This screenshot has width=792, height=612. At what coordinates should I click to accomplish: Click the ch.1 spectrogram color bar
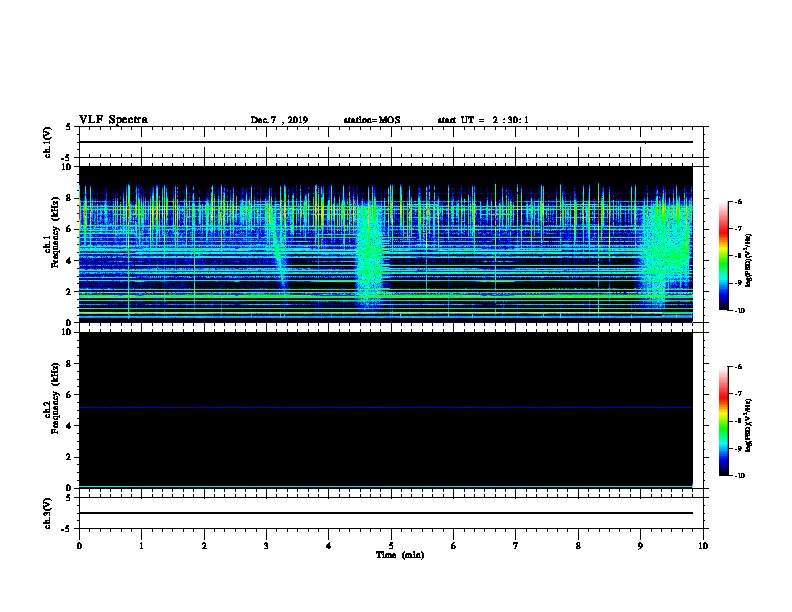[724, 256]
